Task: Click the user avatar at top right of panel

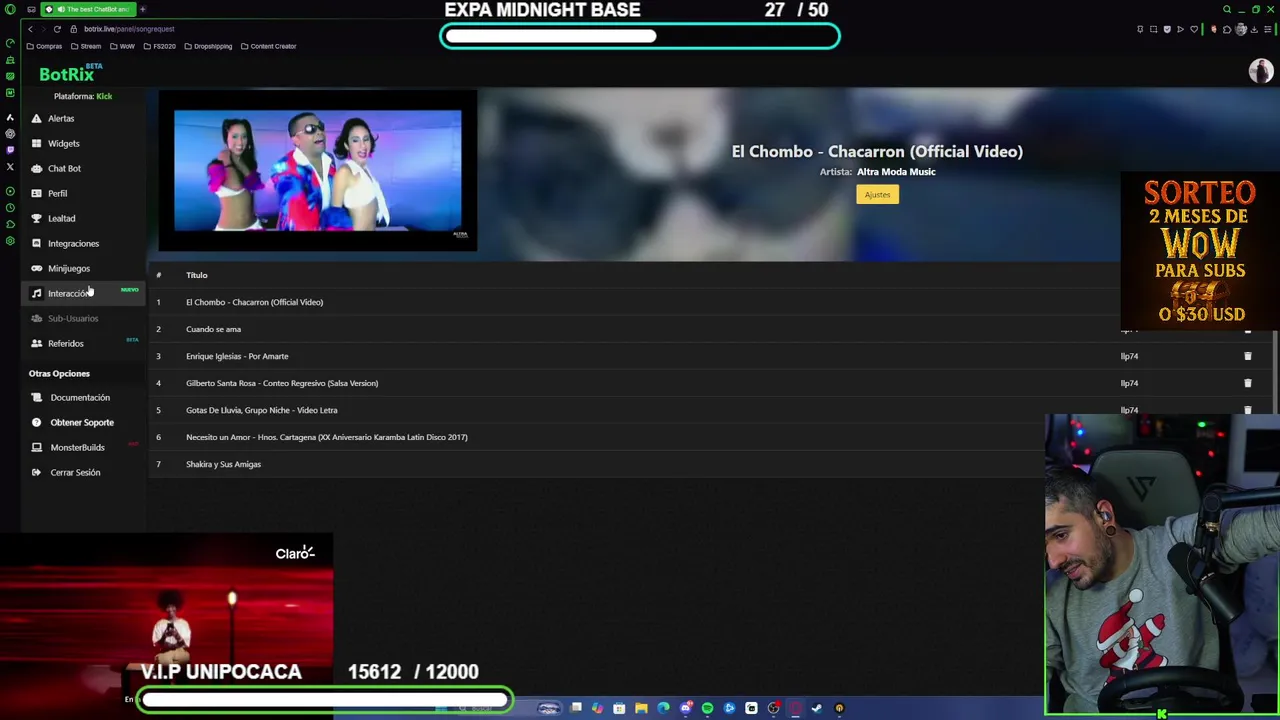Action: tap(1260, 71)
